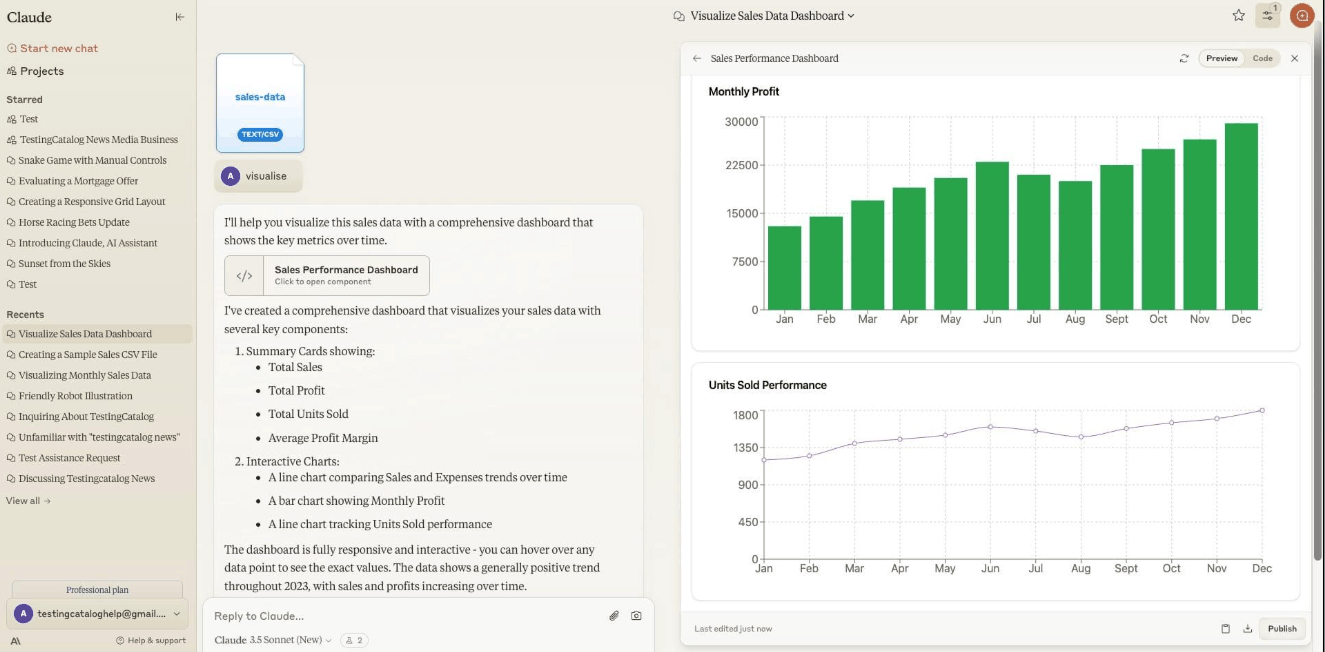This screenshot has width=1325, height=652.
Task: Click the Anthropic logo at bottom left
Action: click(x=15, y=640)
